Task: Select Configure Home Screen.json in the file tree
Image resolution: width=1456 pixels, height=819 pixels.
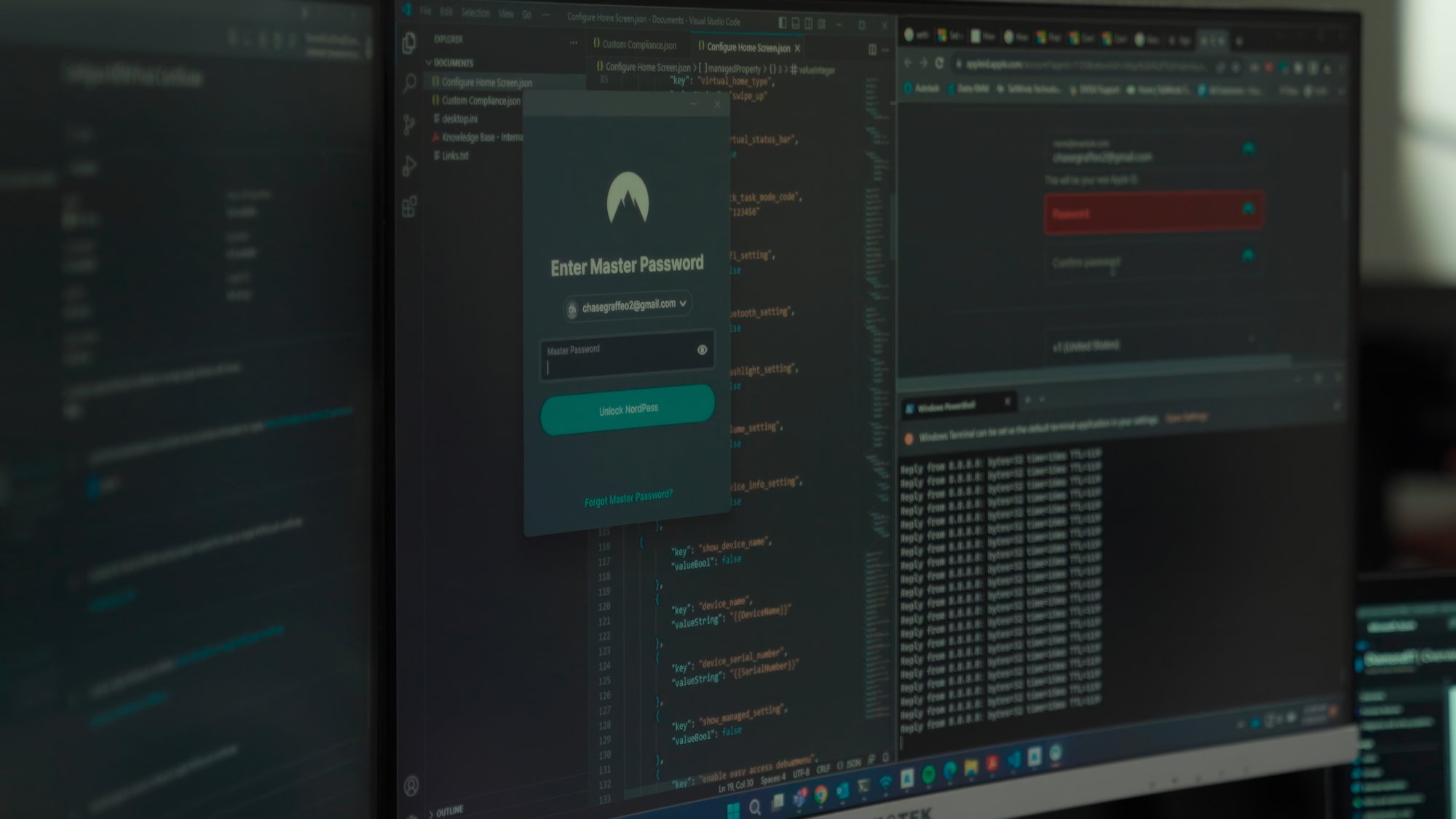Action: [x=486, y=82]
